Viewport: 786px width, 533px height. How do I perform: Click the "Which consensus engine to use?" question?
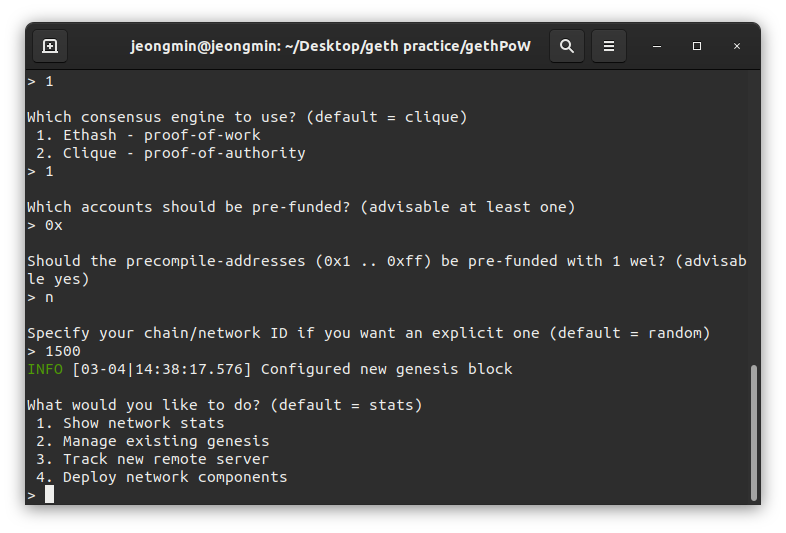point(247,117)
